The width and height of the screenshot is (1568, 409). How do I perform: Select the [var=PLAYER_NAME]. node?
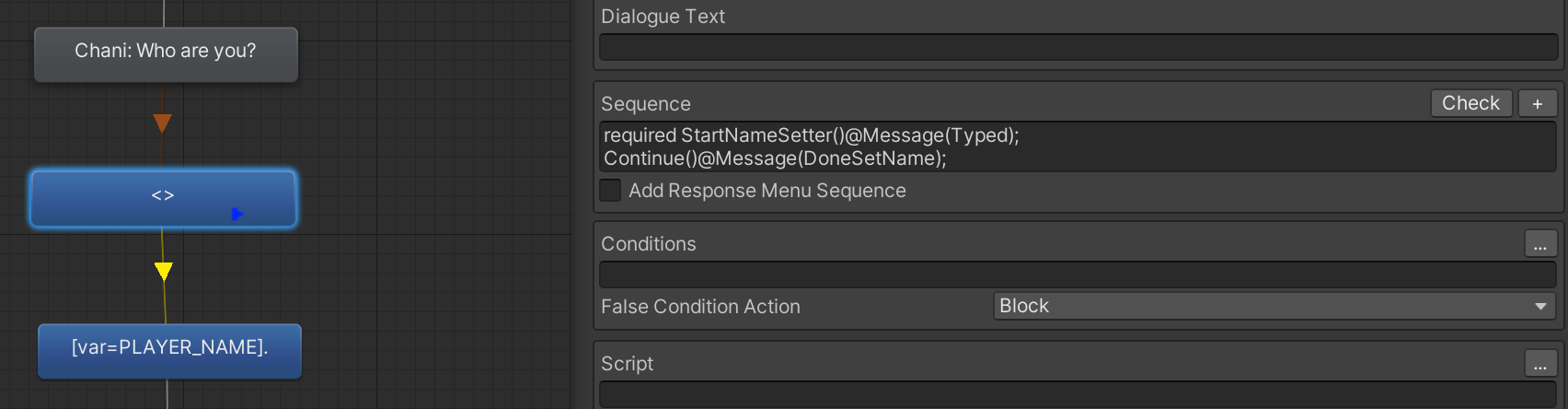click(169, 351)
